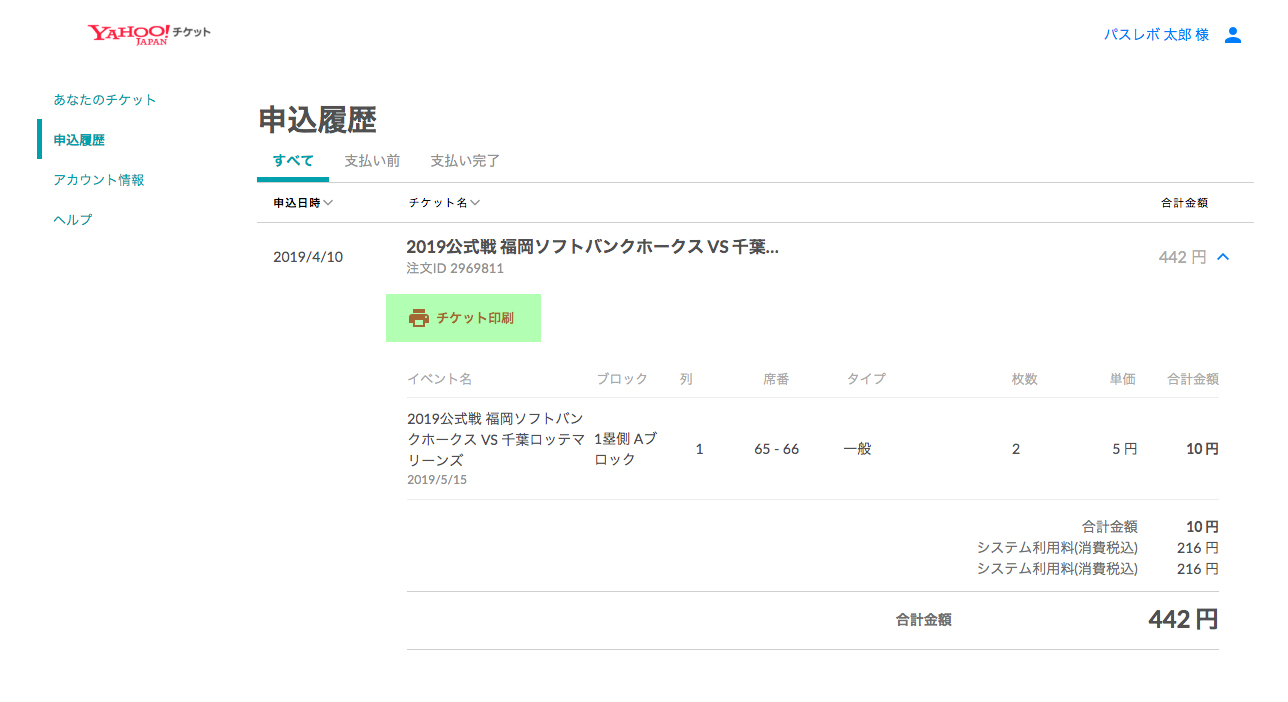Image resolution: width=1288 pixels, height=702 pixels.
Task: Click the 1塁側 Aブロック cell
Action: [626, 449]
